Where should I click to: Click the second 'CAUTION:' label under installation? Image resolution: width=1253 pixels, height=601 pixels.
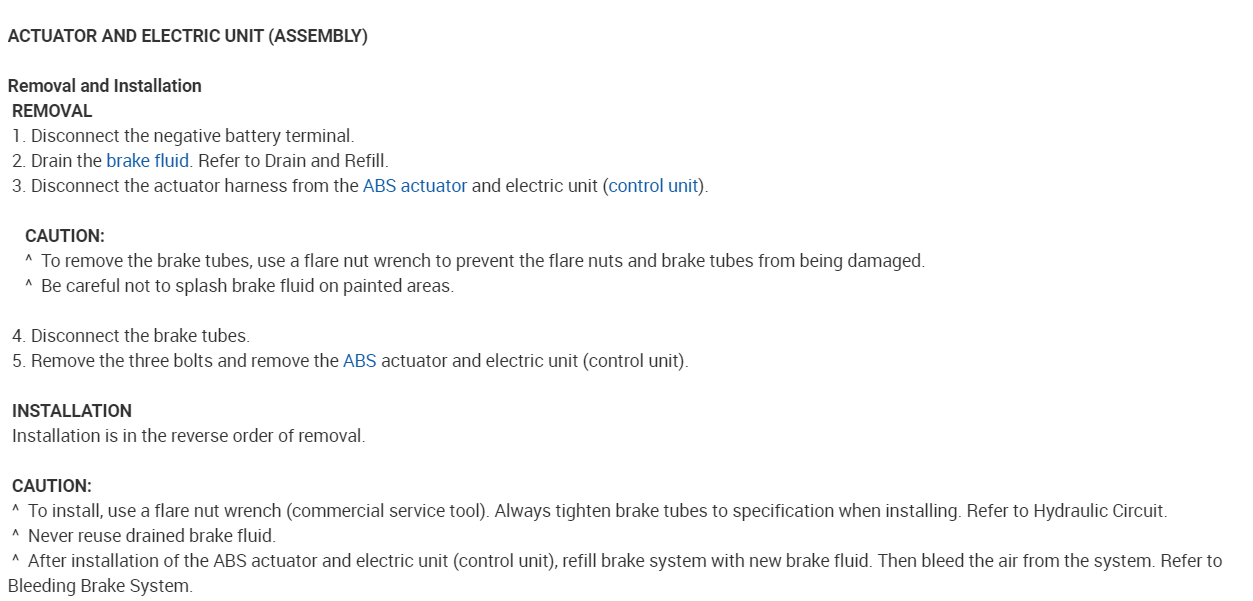coord(52,486)
